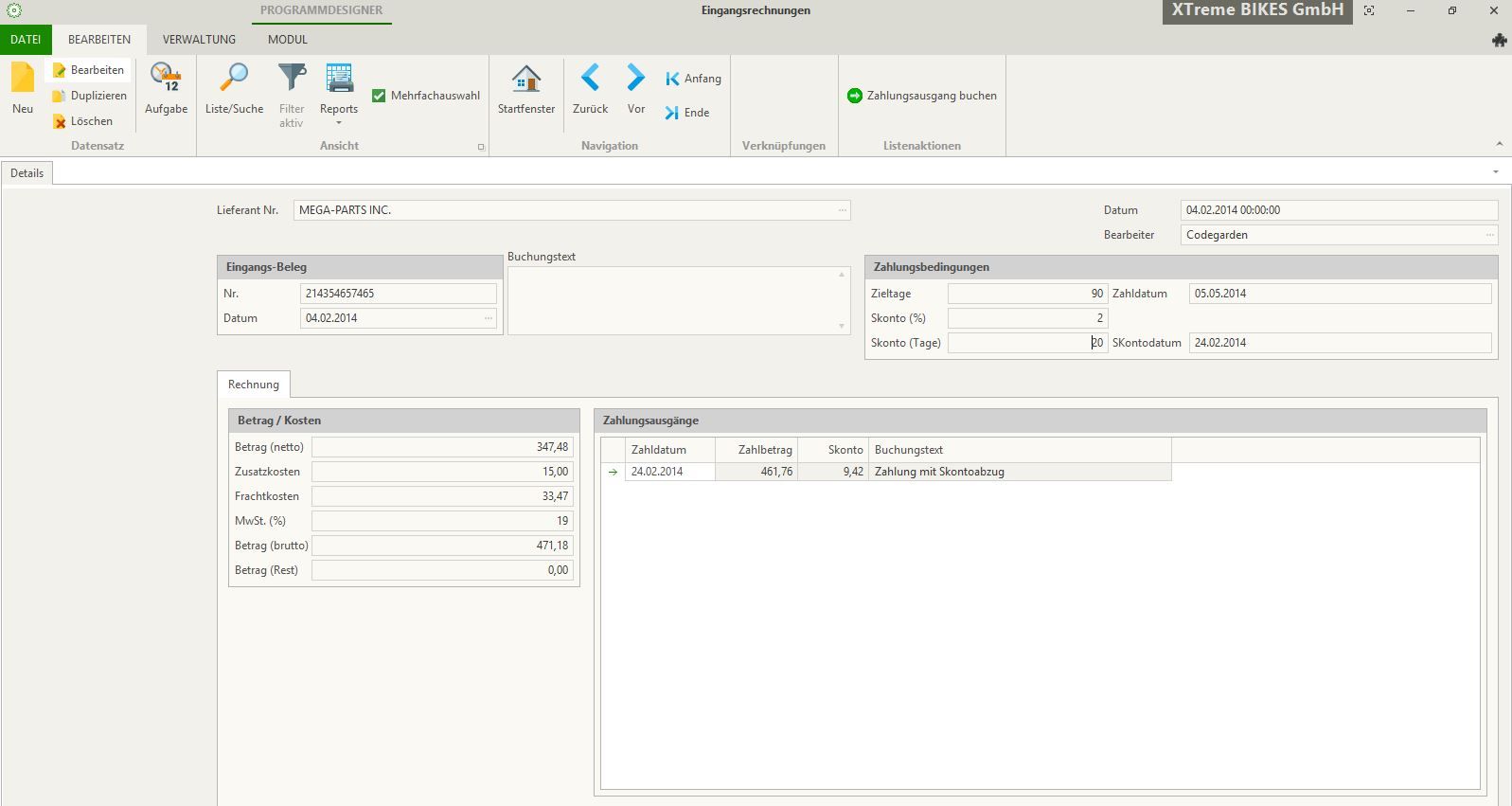Screen dimensions: 1512x806
Task: Open the Aufgabe task icon
Action: 166,79
